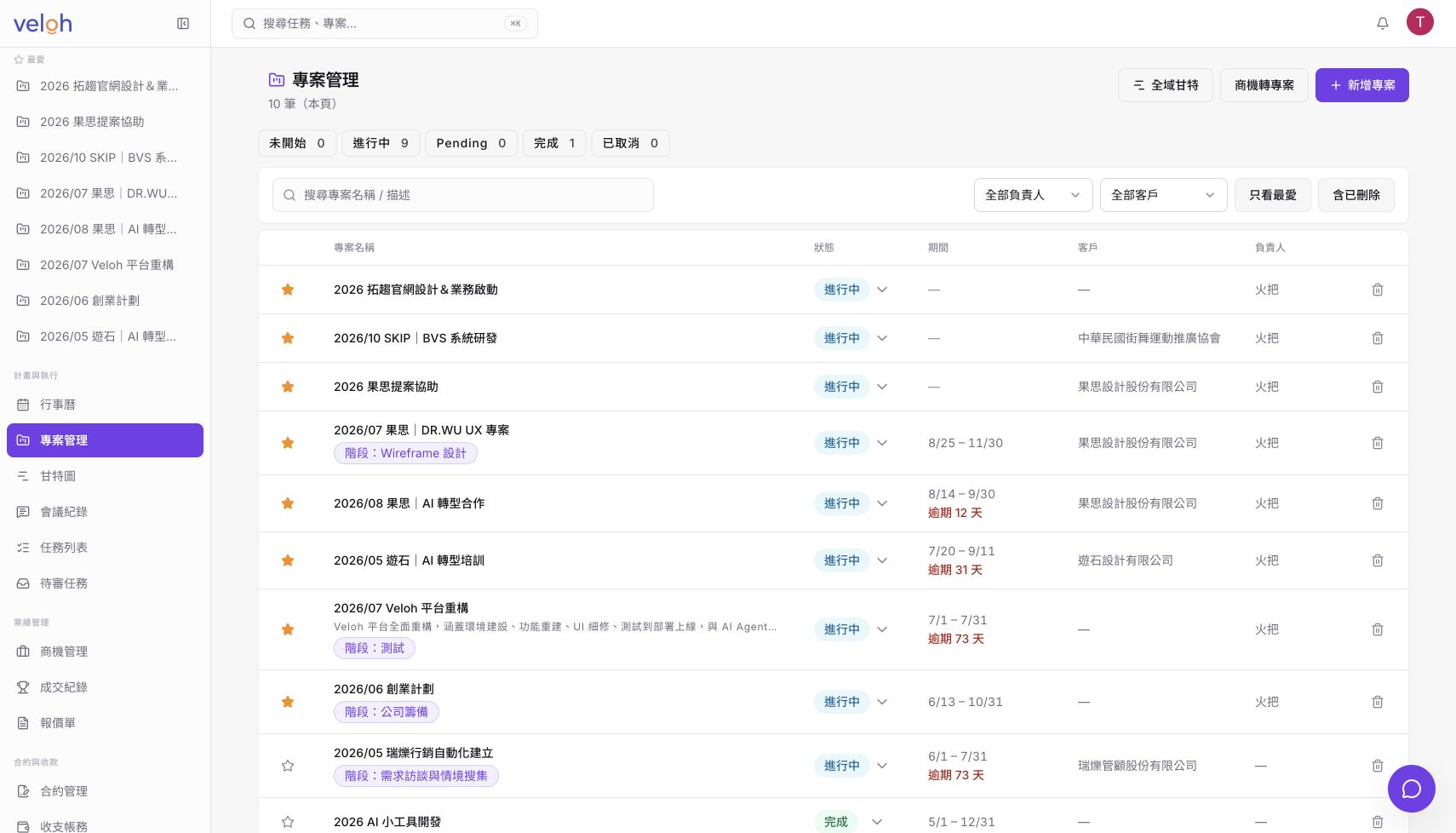Toggle the 含已刪除 button

click(1356, 195)
